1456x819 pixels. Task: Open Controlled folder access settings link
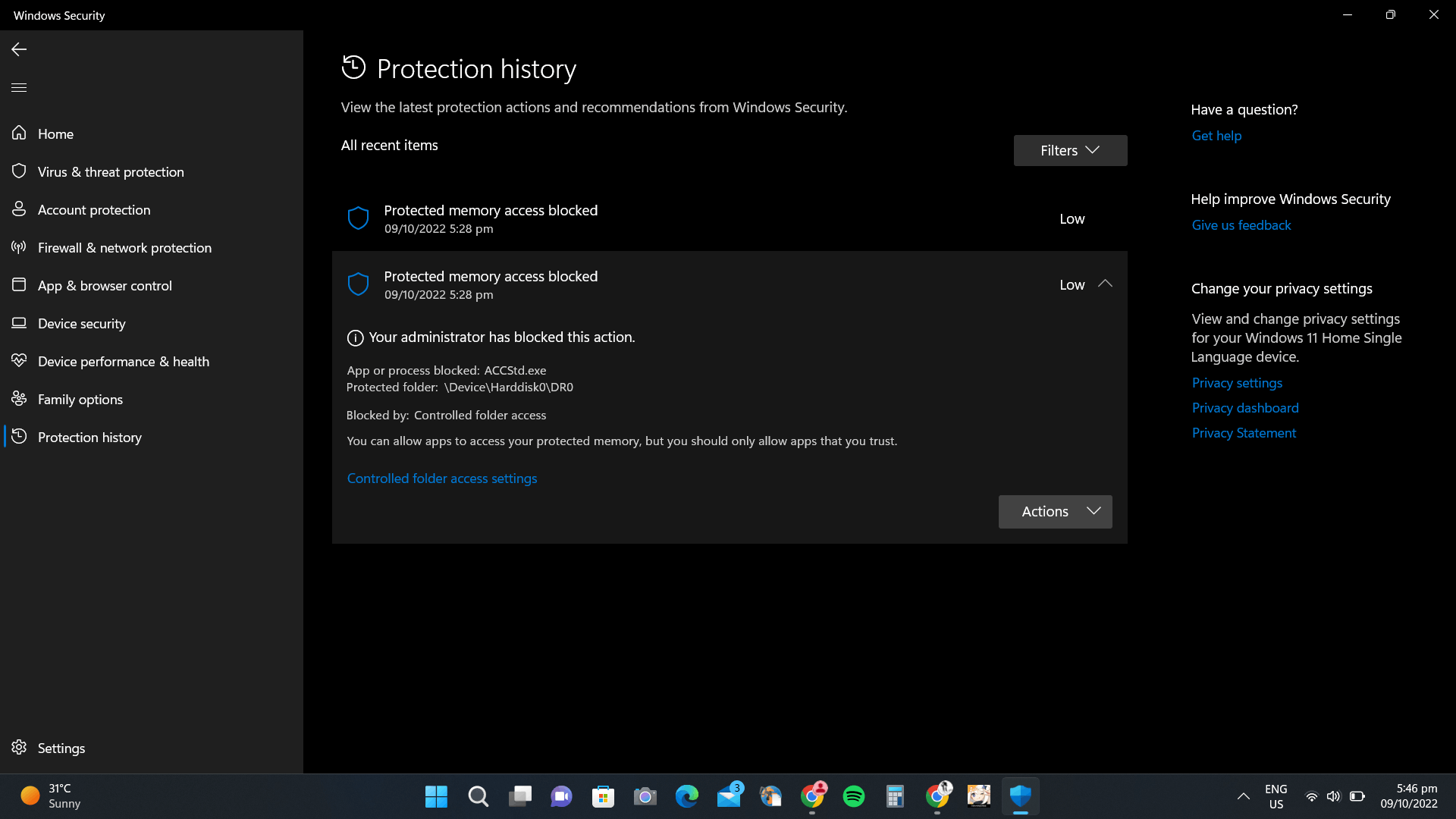tap(442, 479)
